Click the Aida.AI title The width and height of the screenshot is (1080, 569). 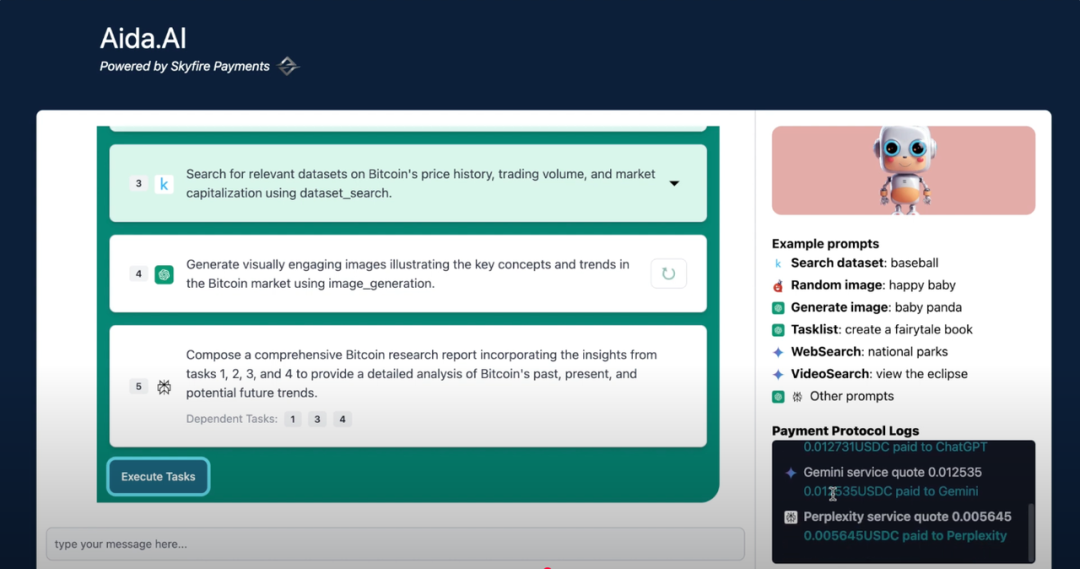[143, 39]
